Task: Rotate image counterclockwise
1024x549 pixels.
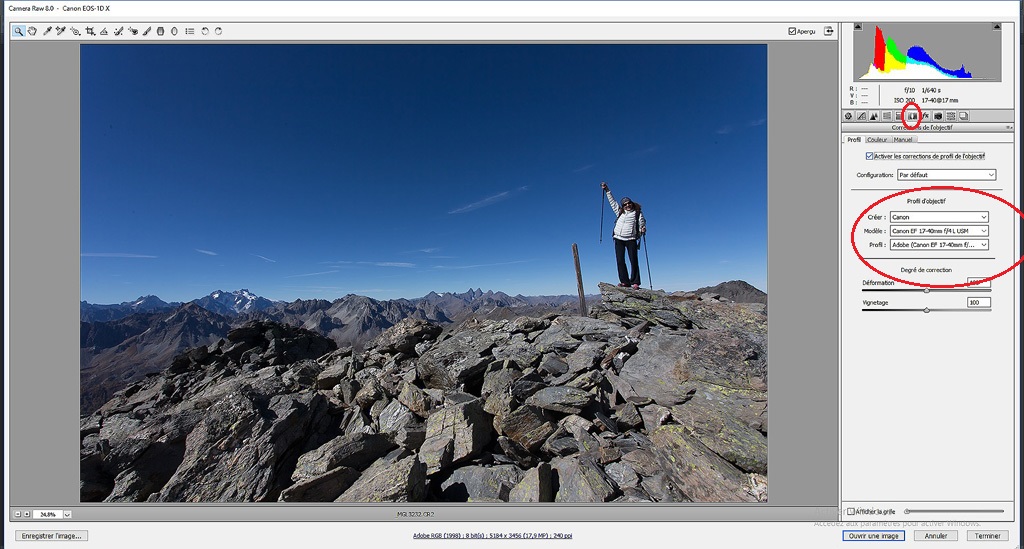Action: click(205, 31)
